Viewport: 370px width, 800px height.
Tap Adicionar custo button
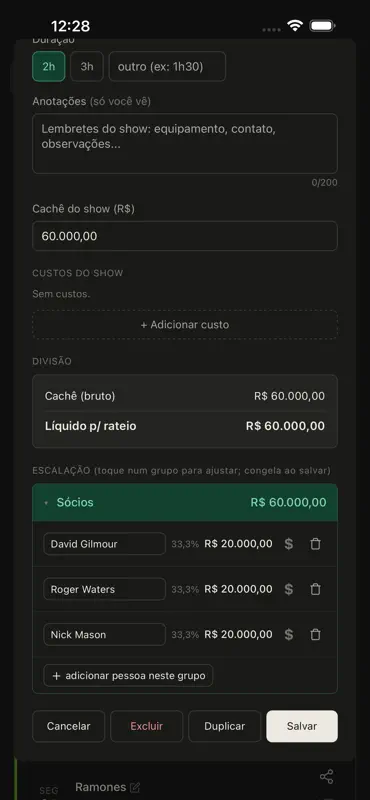[x=185, y=324]
